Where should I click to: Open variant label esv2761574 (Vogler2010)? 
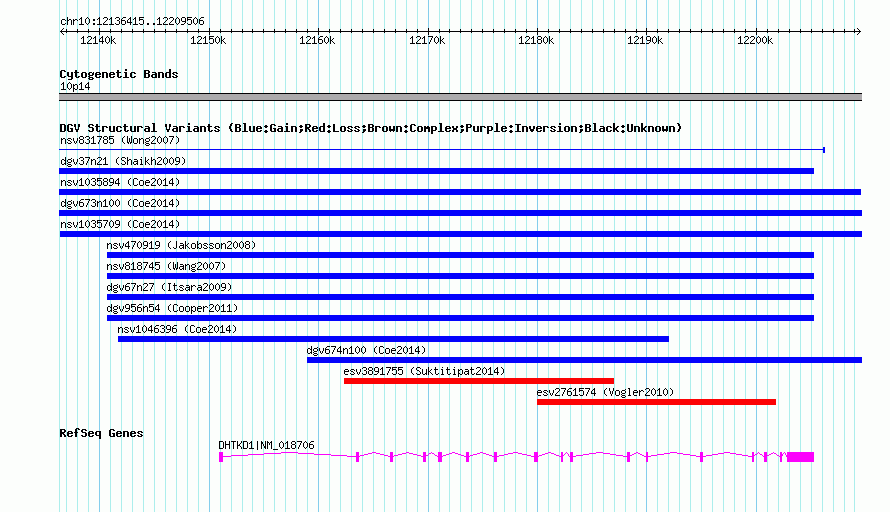tap(605, 392)
